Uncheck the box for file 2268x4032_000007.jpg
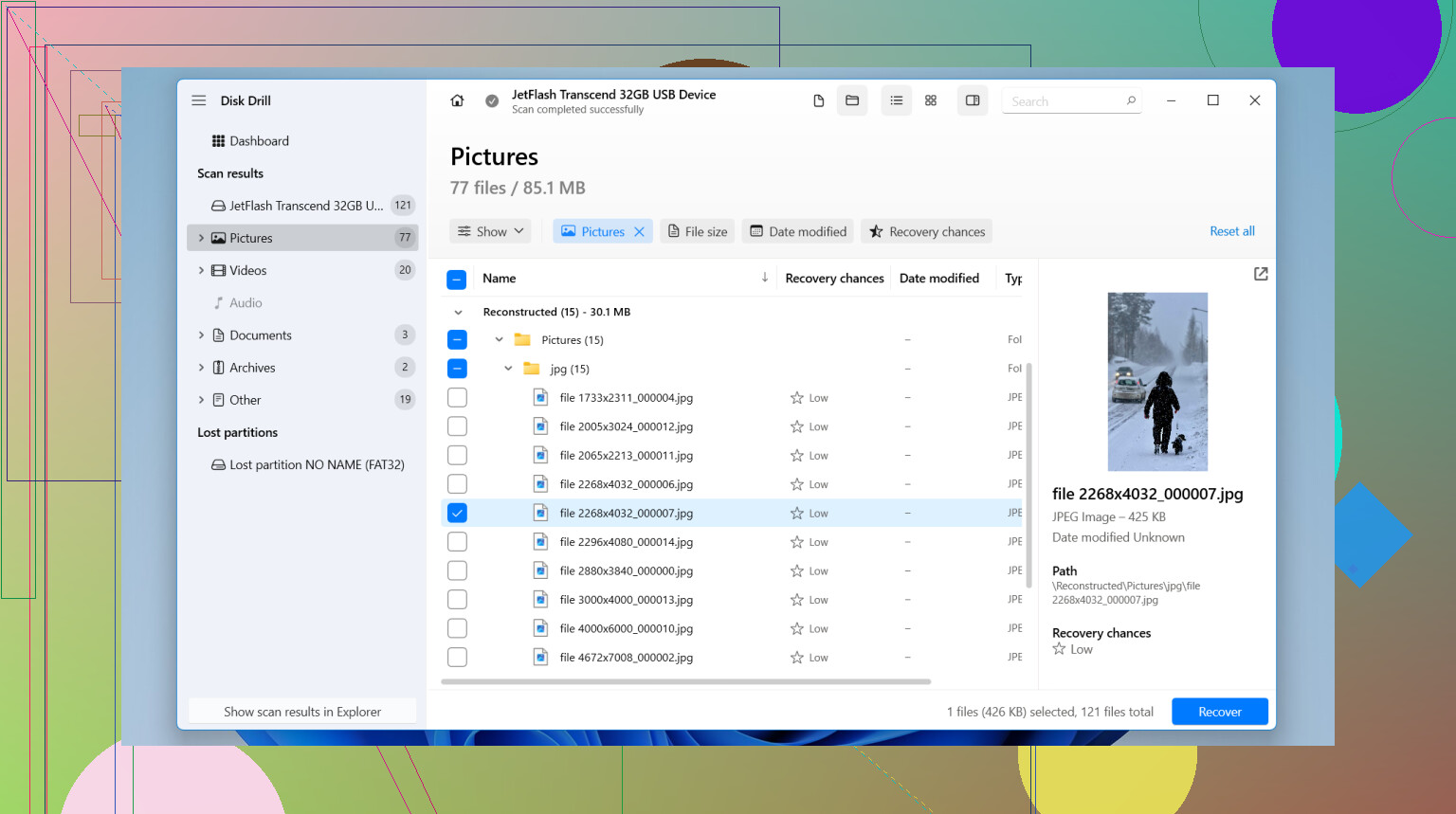The height and width of the screenshot is (814, 1456). (x=457, y=513)
